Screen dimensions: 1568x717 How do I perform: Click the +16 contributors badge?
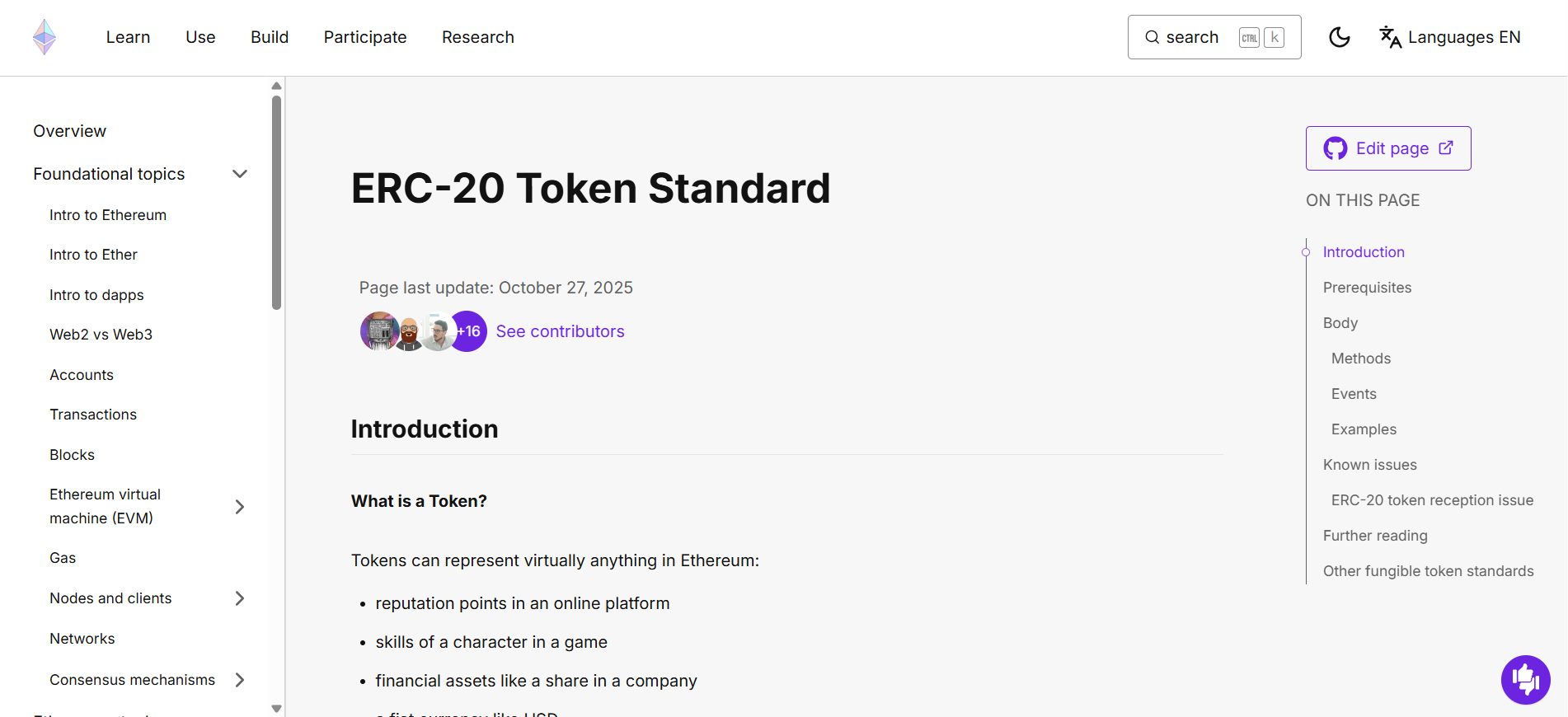(x=467, y=330)
